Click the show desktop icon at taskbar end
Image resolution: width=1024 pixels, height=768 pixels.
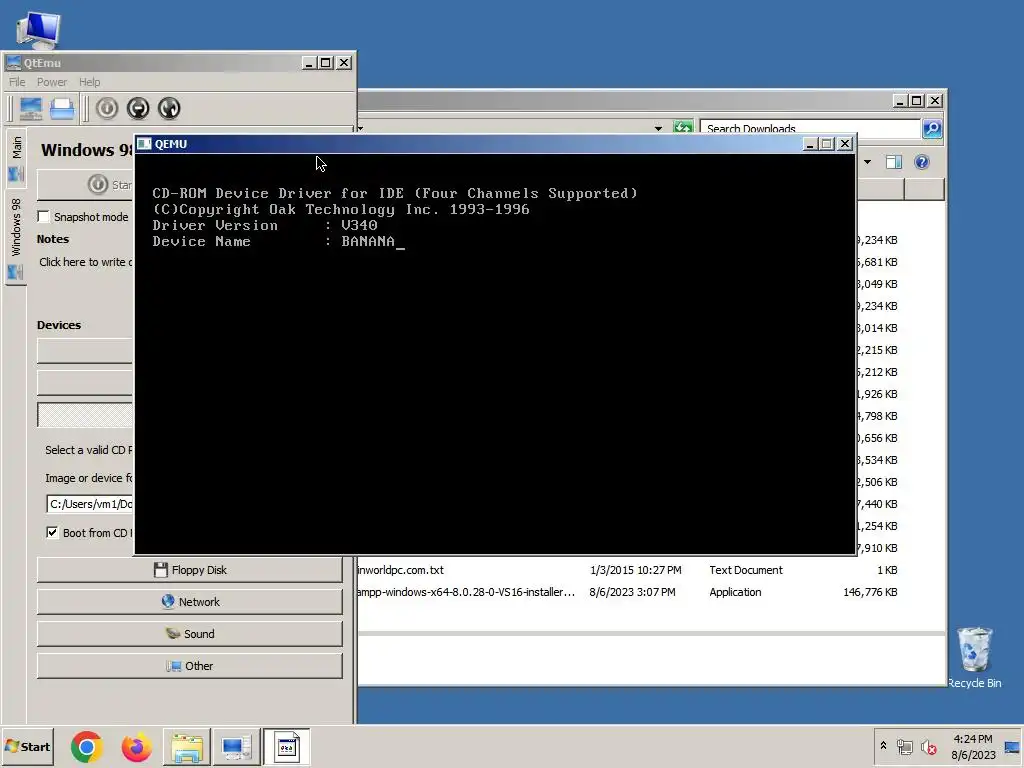[x=1012, y=746]
